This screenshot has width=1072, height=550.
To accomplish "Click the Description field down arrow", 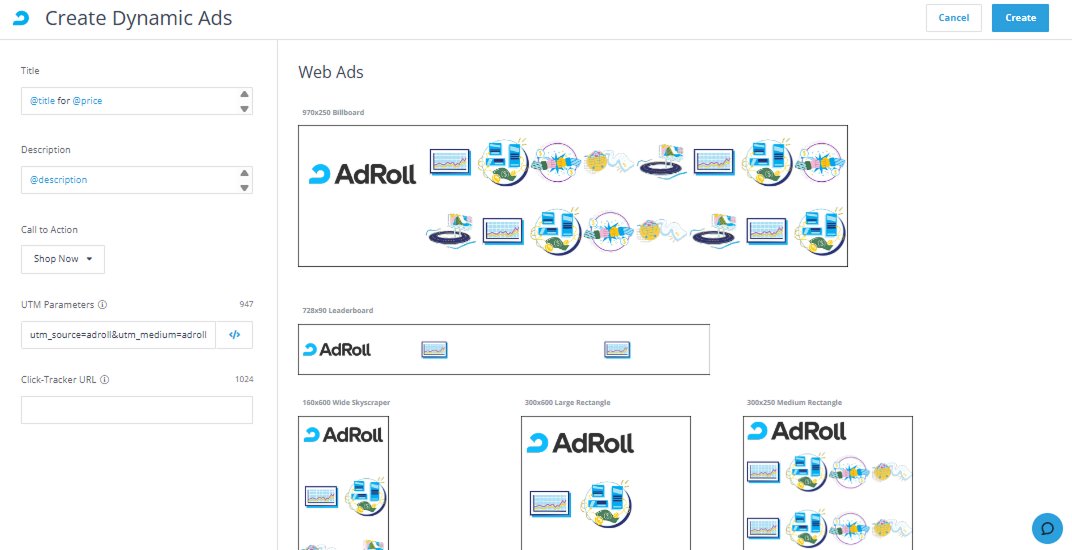I will 244,187.
